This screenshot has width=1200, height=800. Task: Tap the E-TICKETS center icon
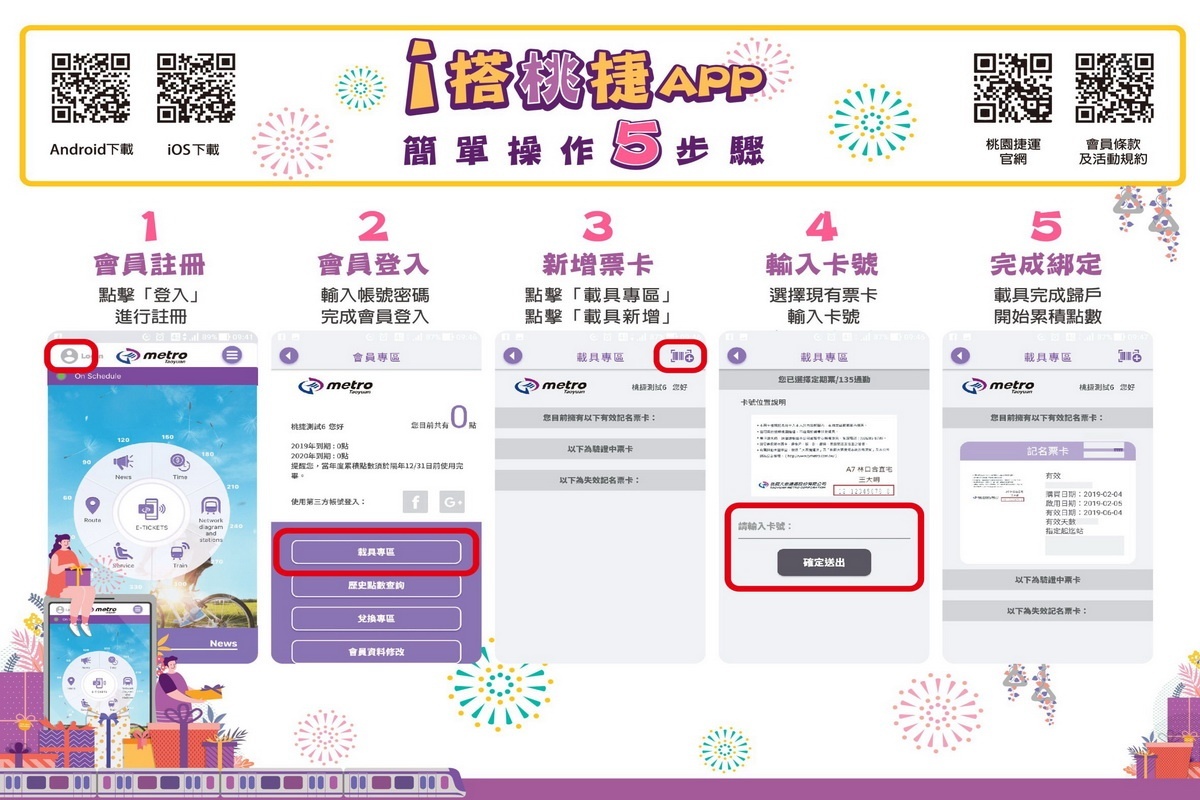click(151, 513)
